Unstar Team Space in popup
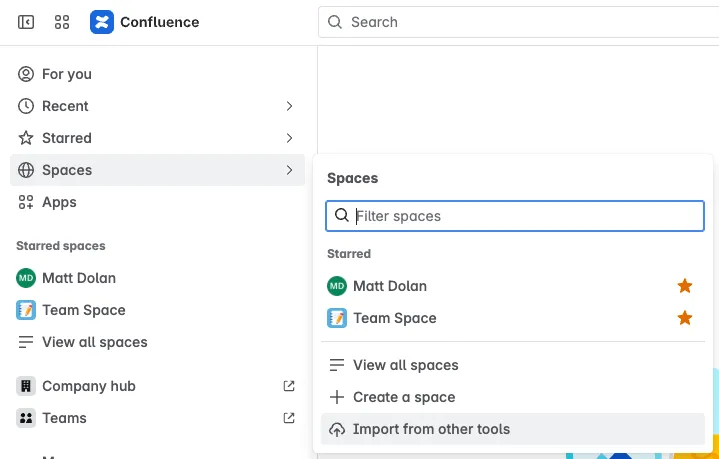 coord(685,318)
